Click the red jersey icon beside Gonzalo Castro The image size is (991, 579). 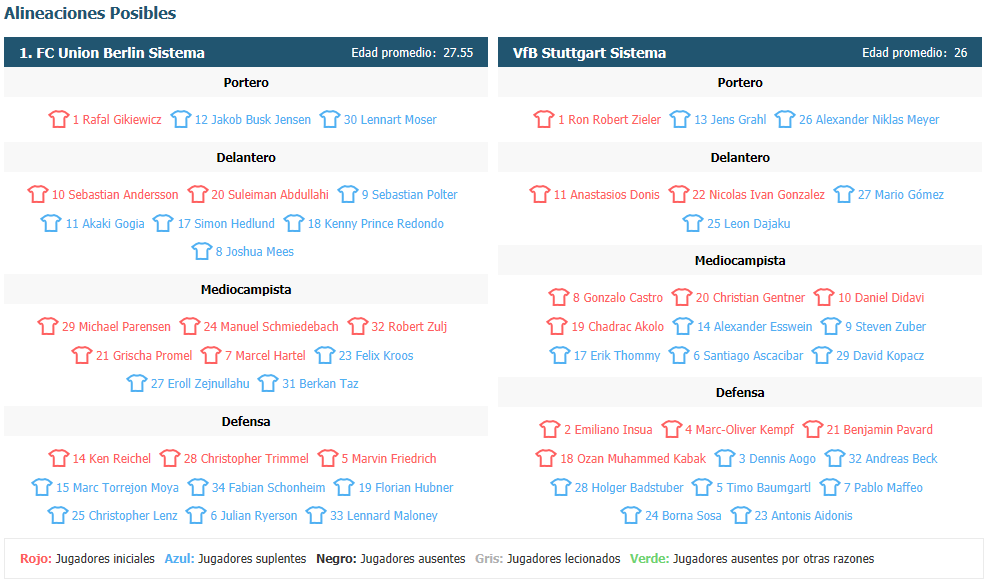[559, 297]
